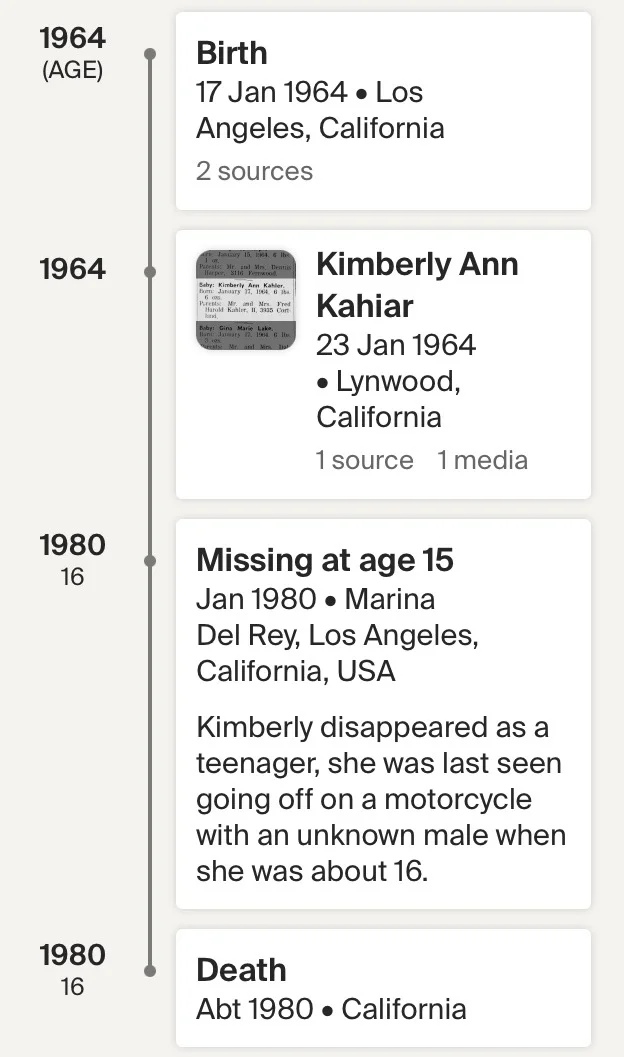
Task: Open the Kimberly Ann Kahiar record title
Action: [x=417, y=284]
